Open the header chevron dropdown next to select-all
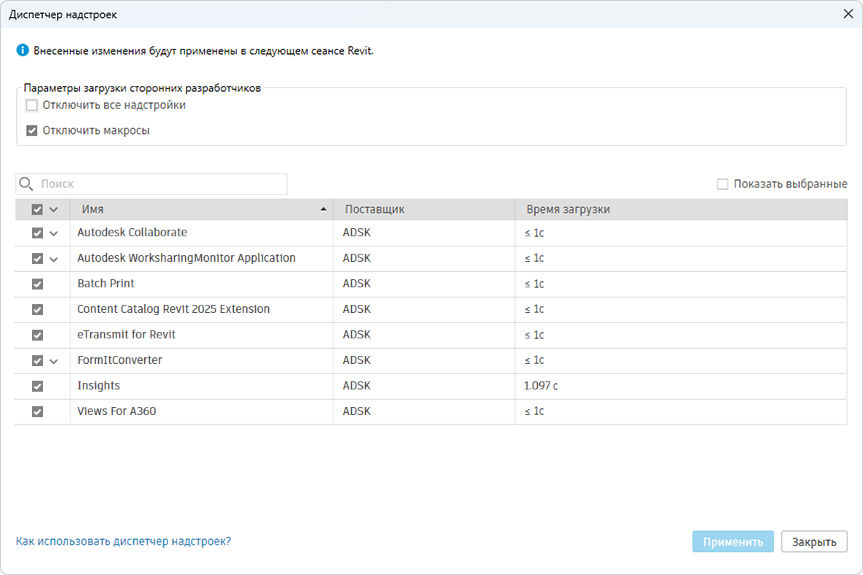Screen dimensions: 863x575 coord(53,210)
